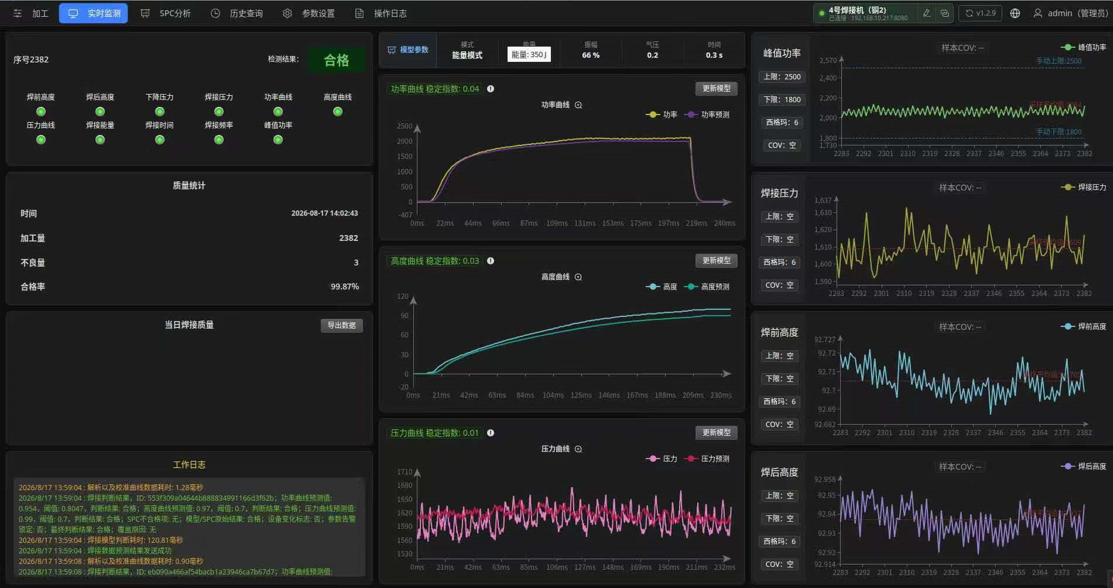Click the green connection status dot for 4号焊接机
The width and height of the screenshot is (1113, 588).
pos(822,13)
